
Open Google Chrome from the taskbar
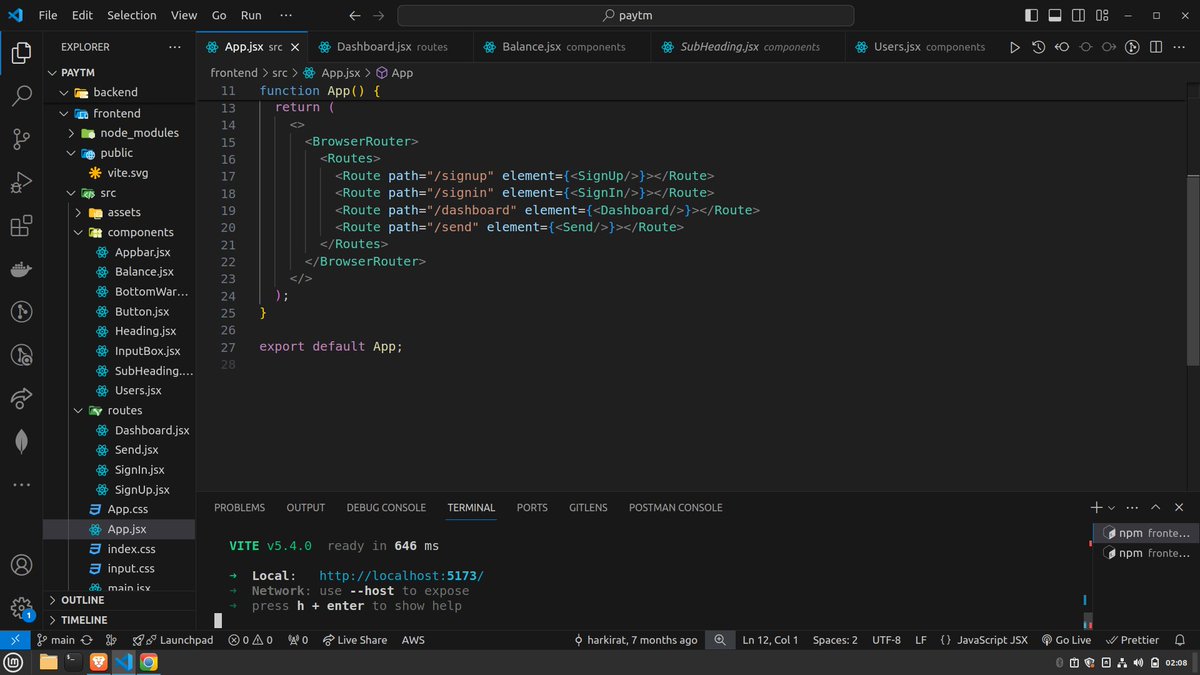click(148, 662)
